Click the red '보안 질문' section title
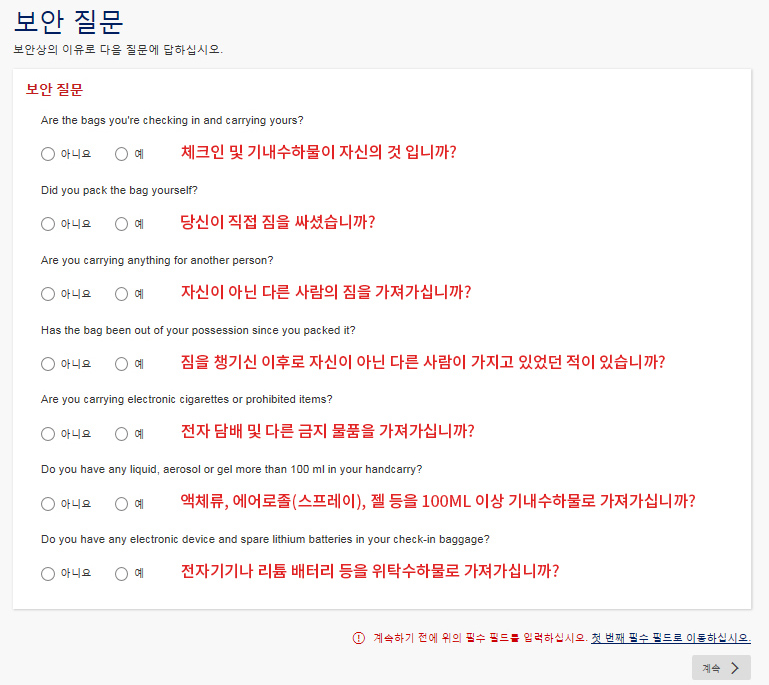Image resolution: width=769 pixels, height=685 pixels. tap(54, 90)
